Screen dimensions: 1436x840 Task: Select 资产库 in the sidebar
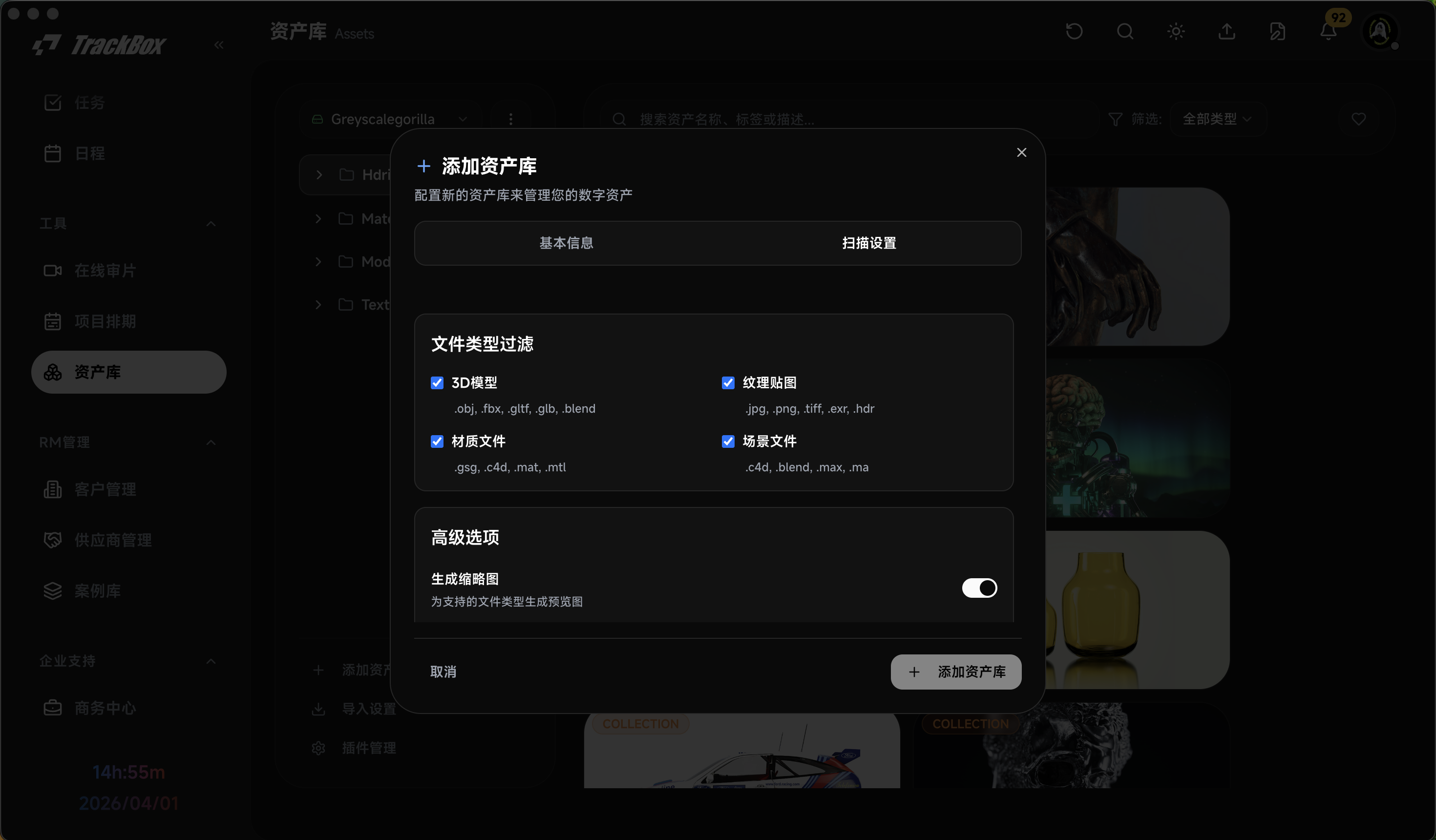coord(128,372)
